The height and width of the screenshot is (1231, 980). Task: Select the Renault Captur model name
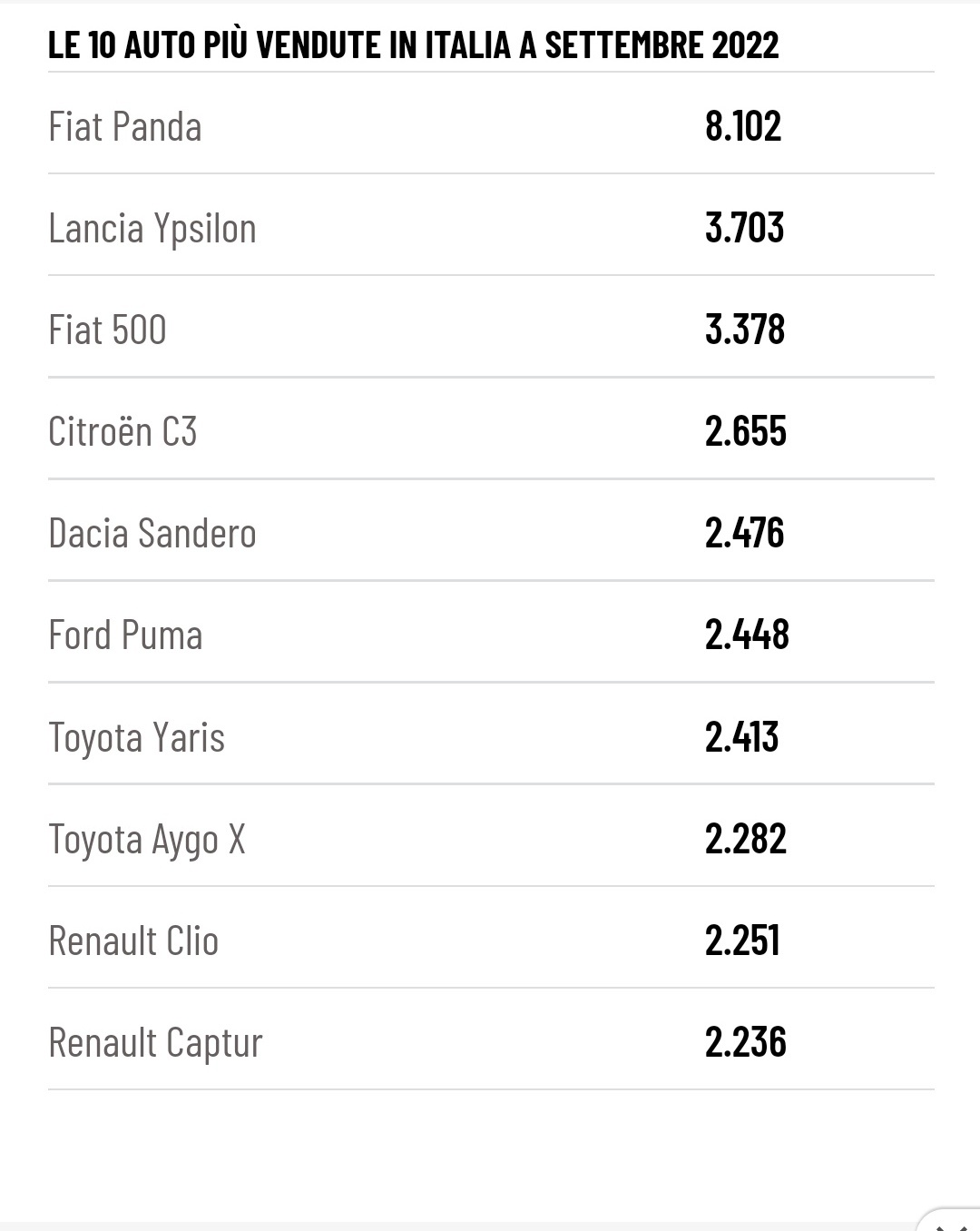click(x=155, y=1043)
